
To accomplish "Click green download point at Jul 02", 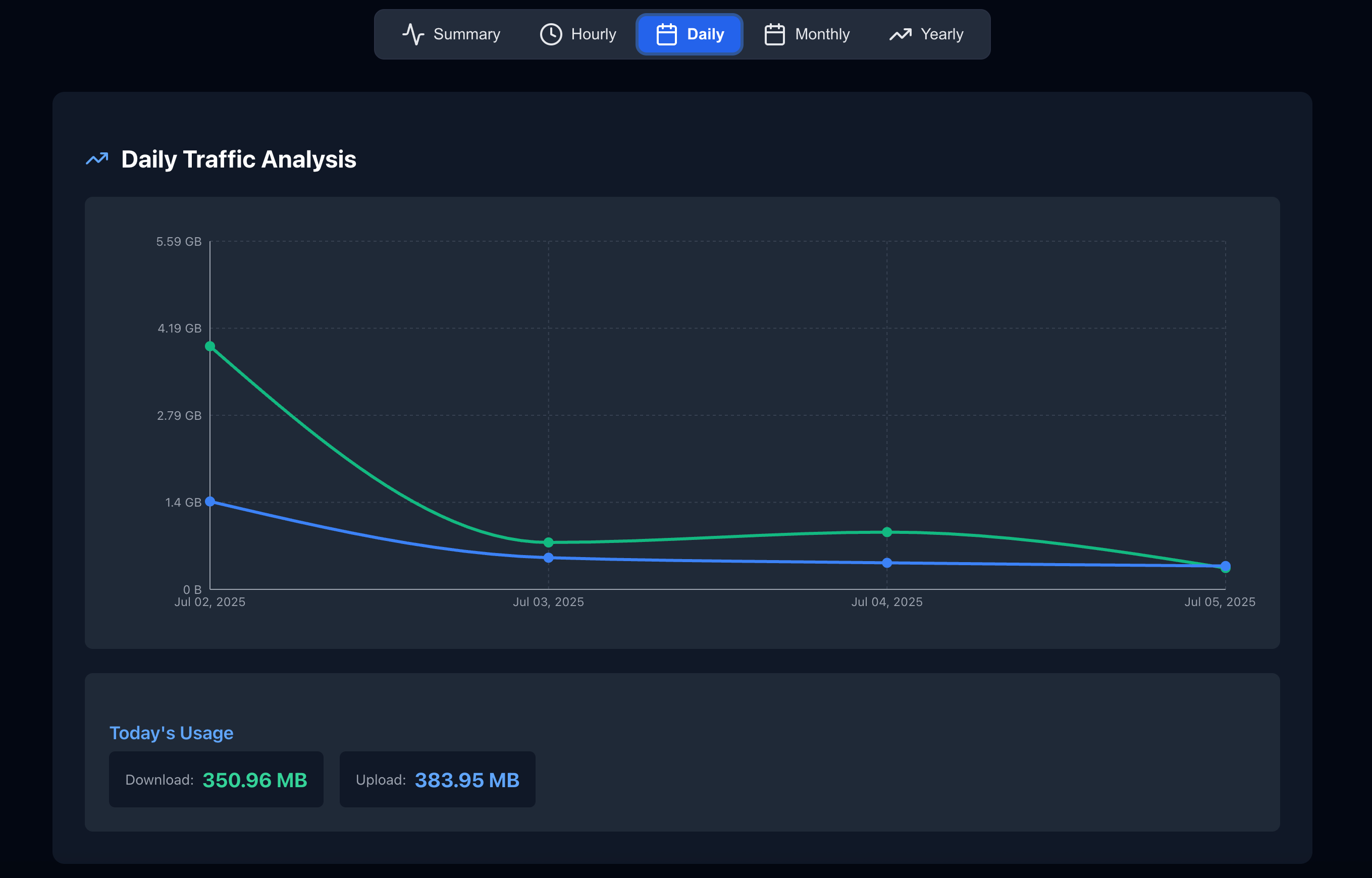I will click(210, 346).
